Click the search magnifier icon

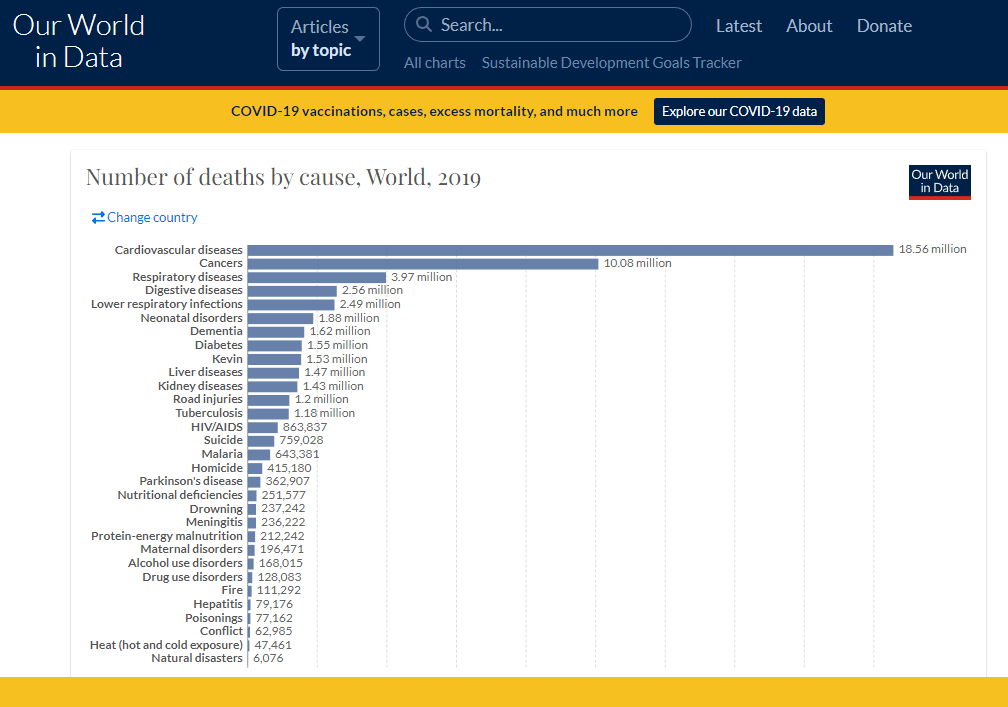pyautogui.click(x=424, y=25)
